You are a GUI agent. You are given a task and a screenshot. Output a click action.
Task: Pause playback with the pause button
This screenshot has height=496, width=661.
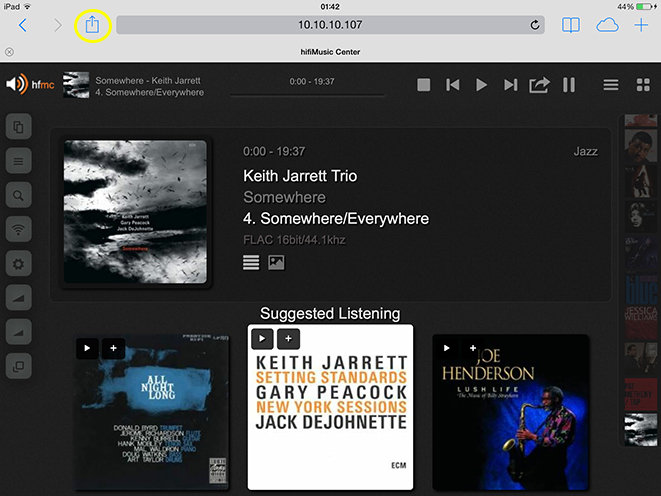click(x=569, y=85)
